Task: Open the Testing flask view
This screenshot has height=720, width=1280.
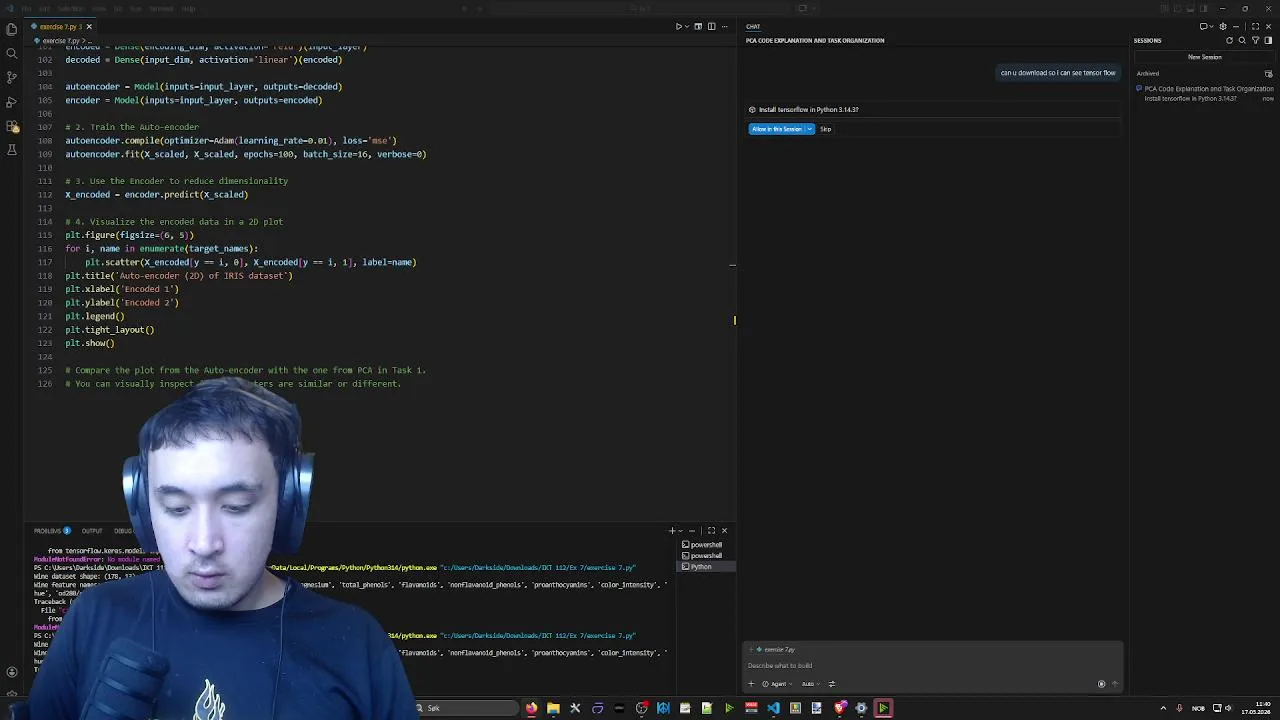Action: pyautogui.click(x=12, y=150)
